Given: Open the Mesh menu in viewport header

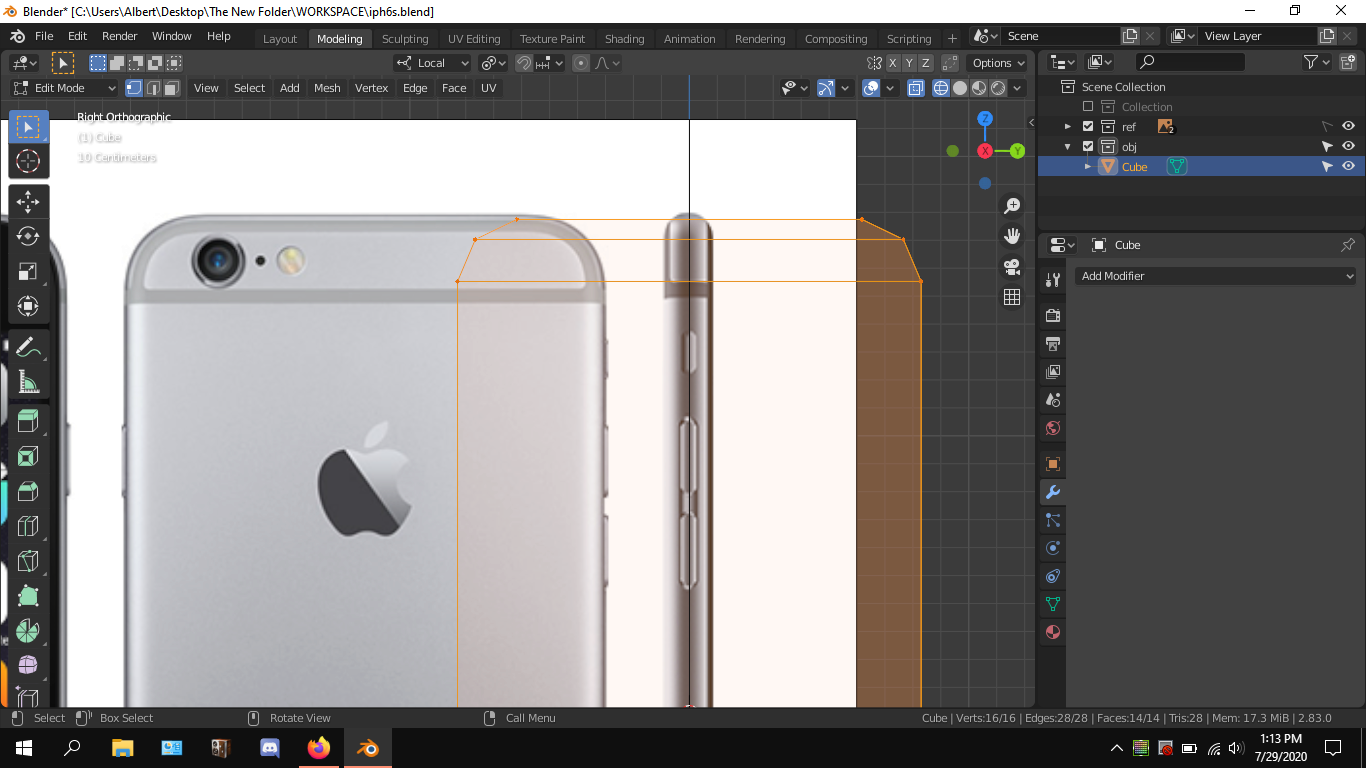Looking at the screenshot, I should coord(327,88).
